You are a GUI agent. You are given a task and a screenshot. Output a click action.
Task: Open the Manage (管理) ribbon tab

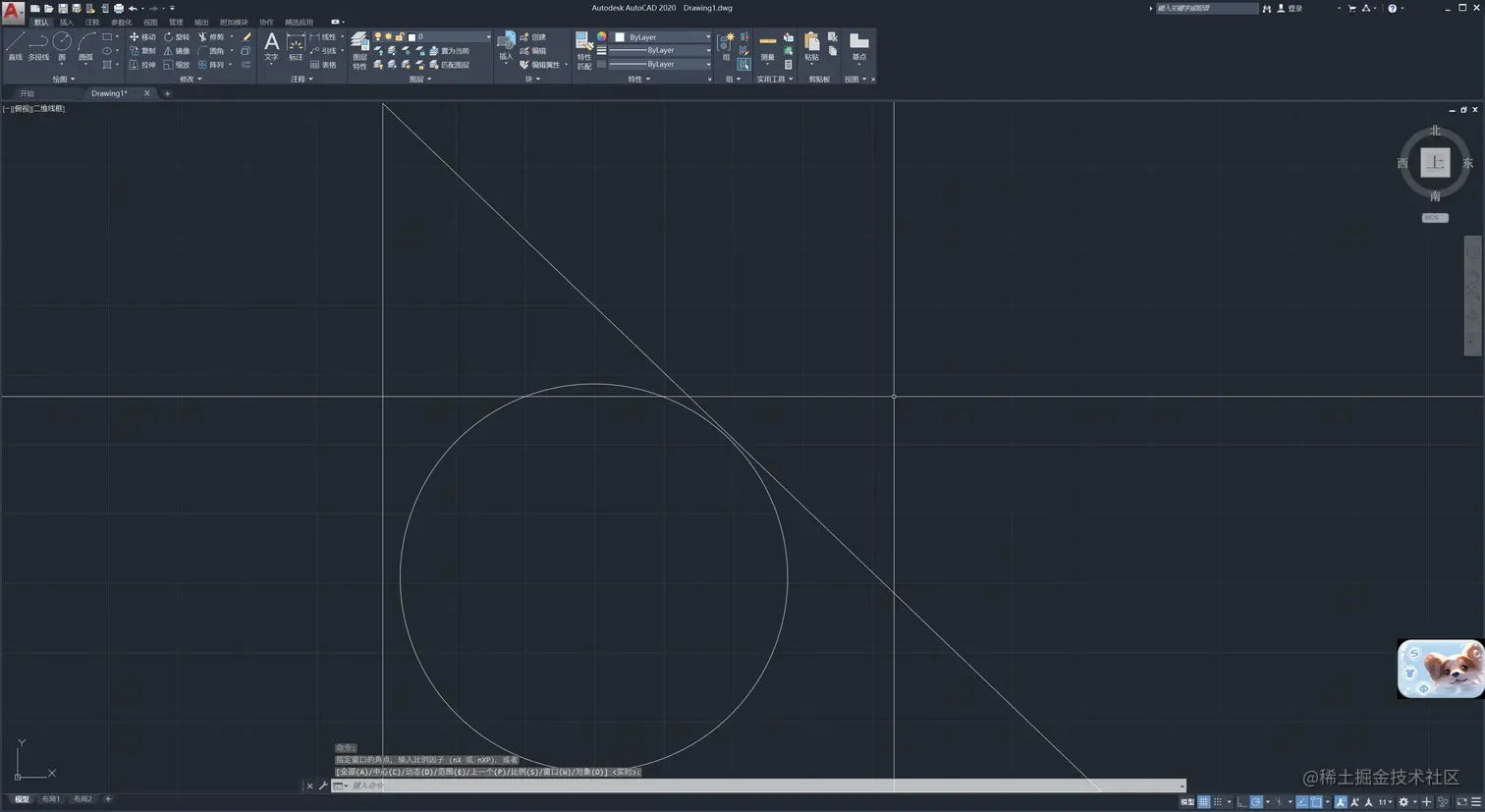pyautogui.click(x=176, y=22)
